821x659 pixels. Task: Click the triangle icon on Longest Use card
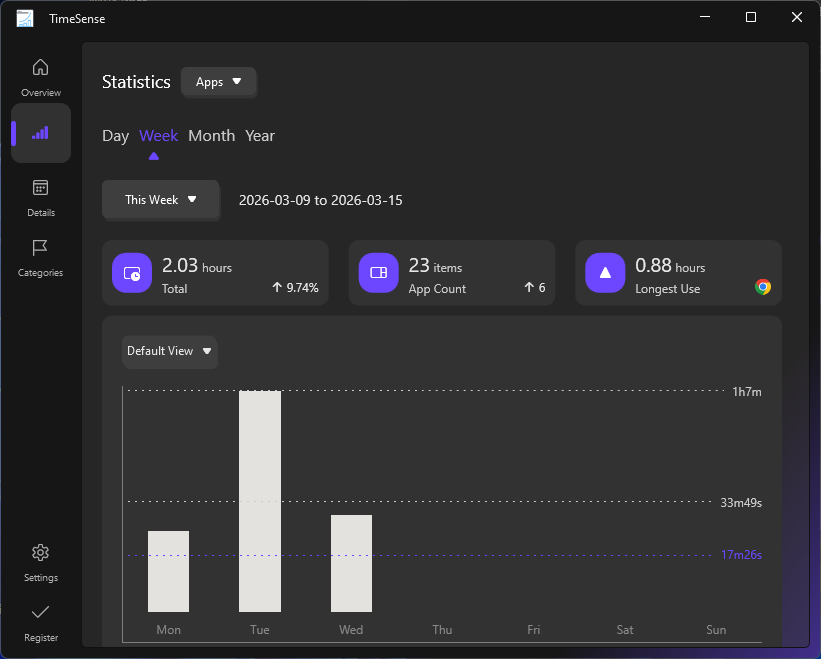pos(604,272)
